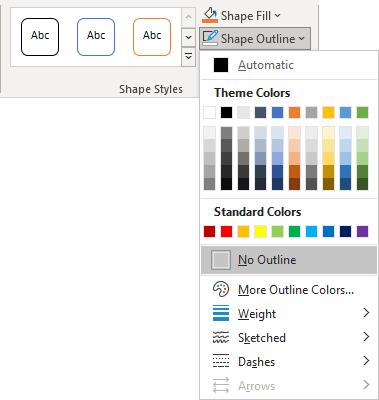Choose the lightest orange tint swatch

coord(294,133)
